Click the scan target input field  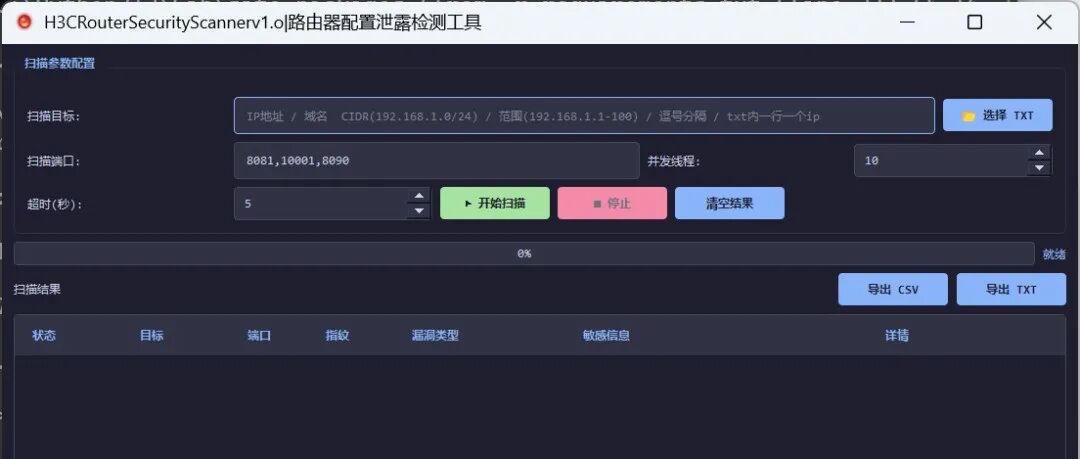click(584, 115)
